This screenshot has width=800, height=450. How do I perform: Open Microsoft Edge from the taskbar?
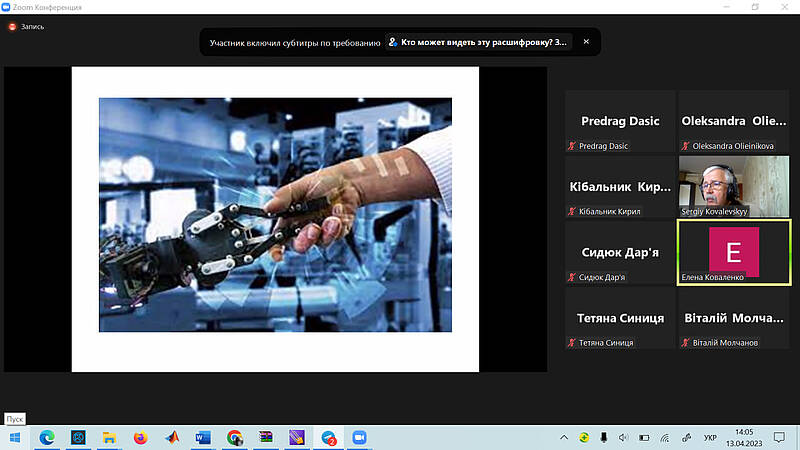[47, 437]
